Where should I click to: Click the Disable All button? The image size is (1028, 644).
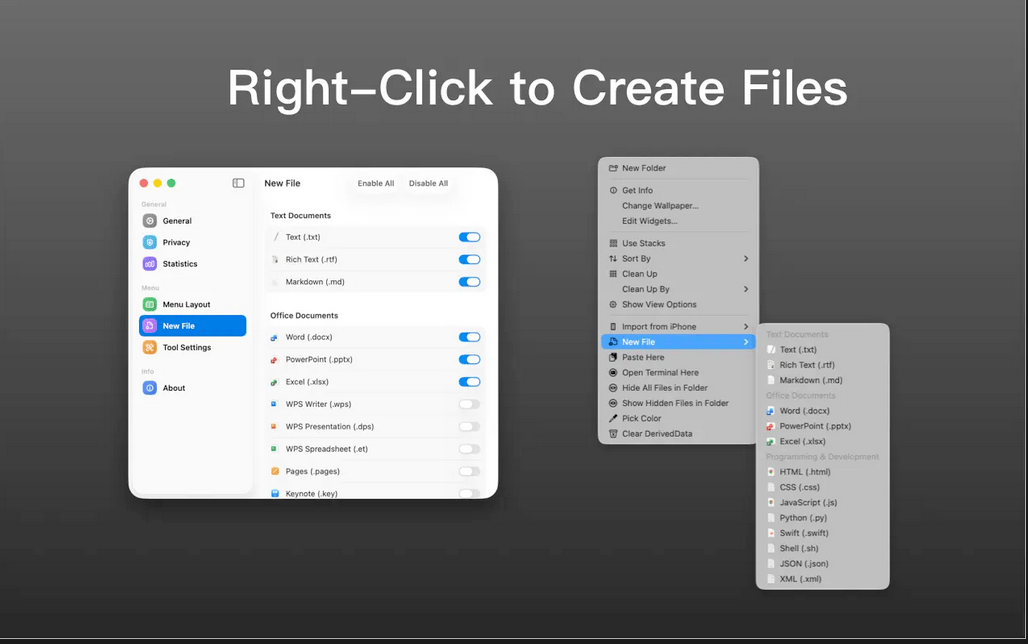click(428, 184)
